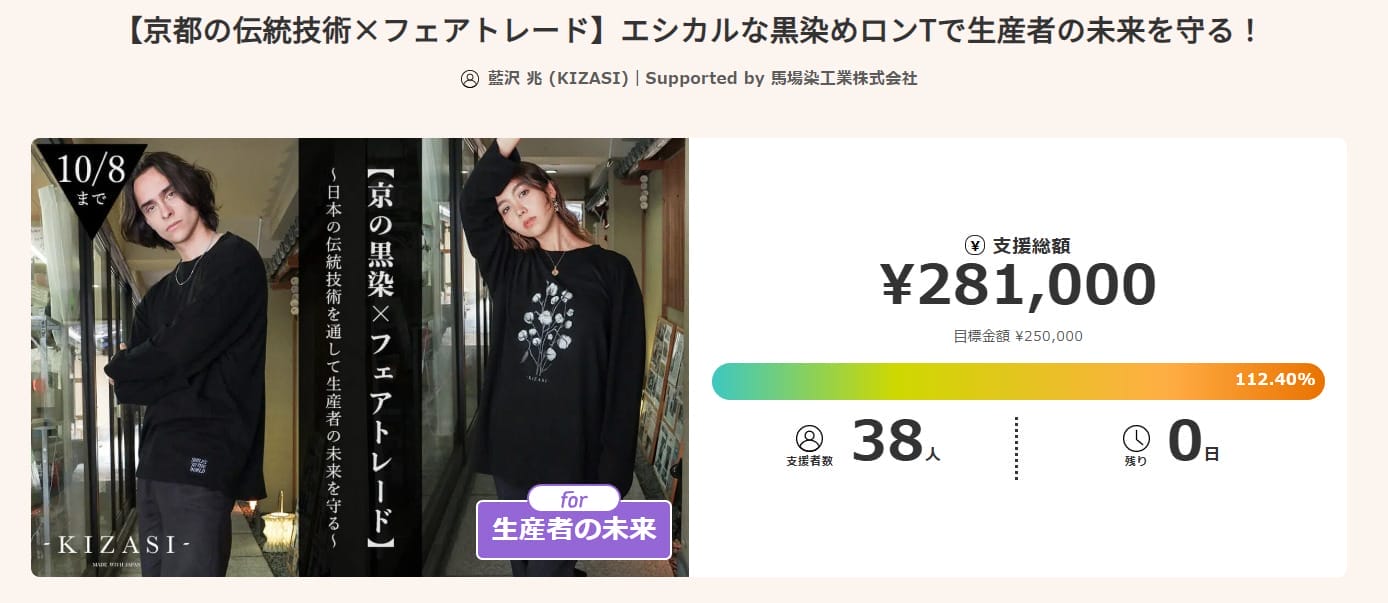Image resolution: width=1388 pixels, height=603 pixels.
Task: Click the 目標金額 ¥250,000 goal text
Action: tap(1017, 336)
